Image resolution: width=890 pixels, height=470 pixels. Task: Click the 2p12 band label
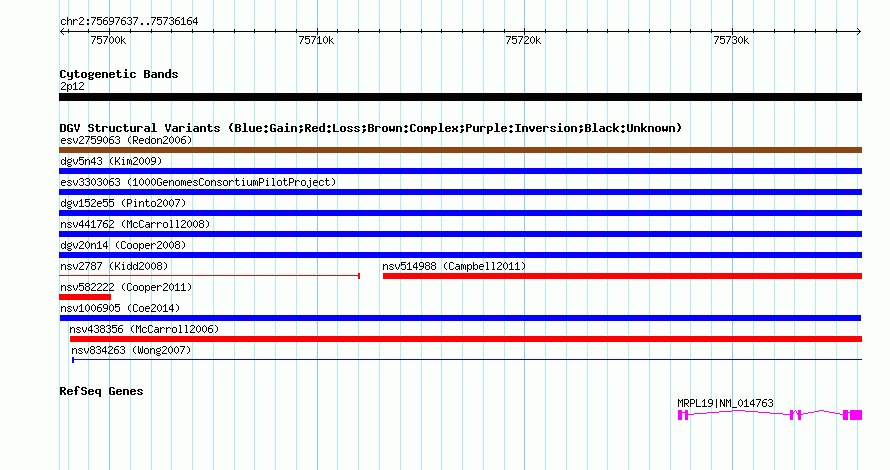[72, 86]
